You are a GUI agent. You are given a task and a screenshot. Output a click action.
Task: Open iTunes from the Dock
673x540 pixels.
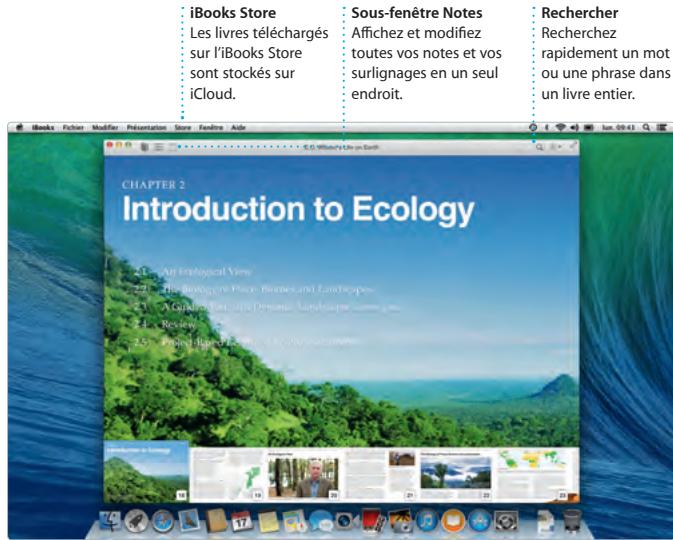click(x=427, y=521)
